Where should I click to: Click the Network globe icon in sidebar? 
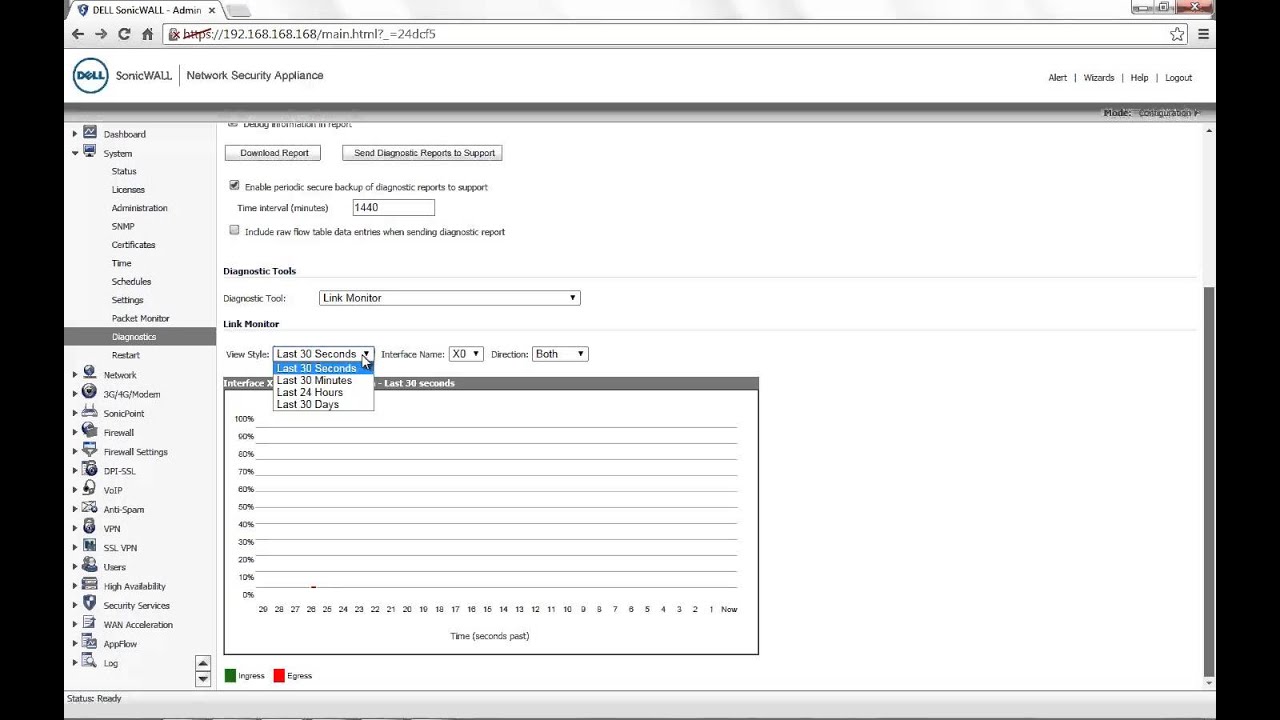[x=90, y=373]
